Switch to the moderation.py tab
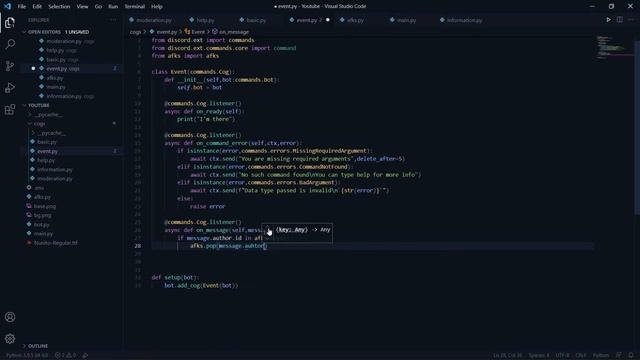This screenshot has width=640, height=360. coord(154,20)
